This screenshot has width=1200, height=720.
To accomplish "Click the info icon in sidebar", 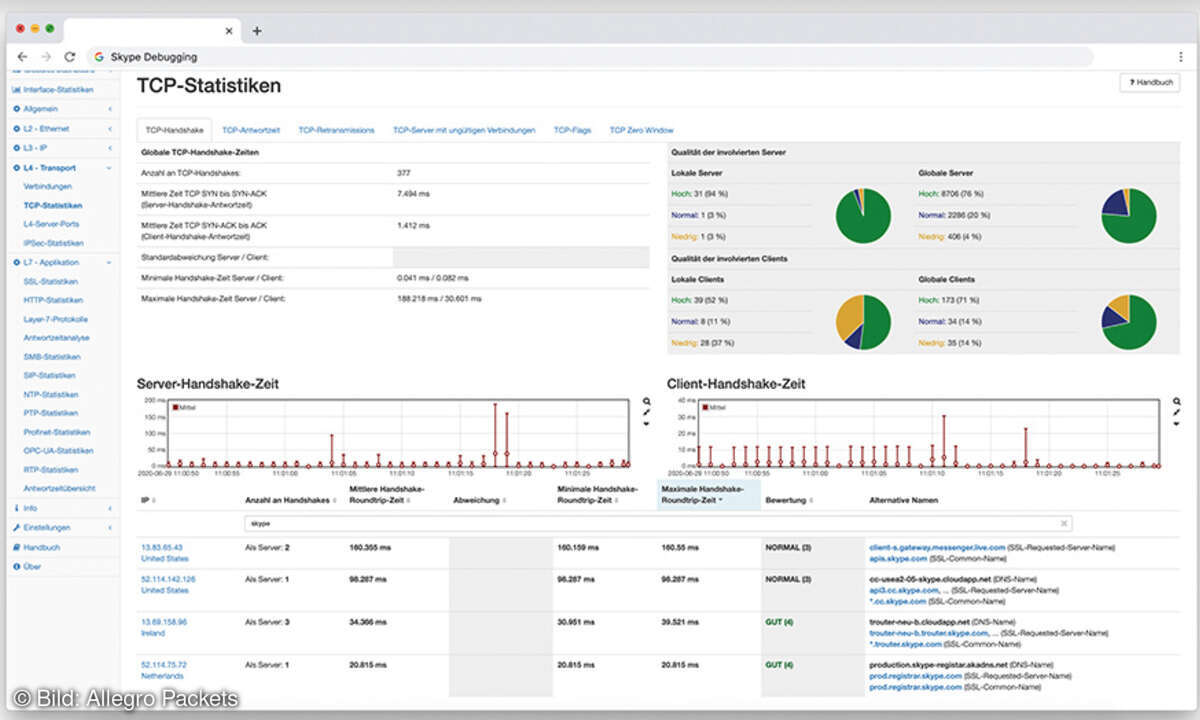I will pos(17,508).
